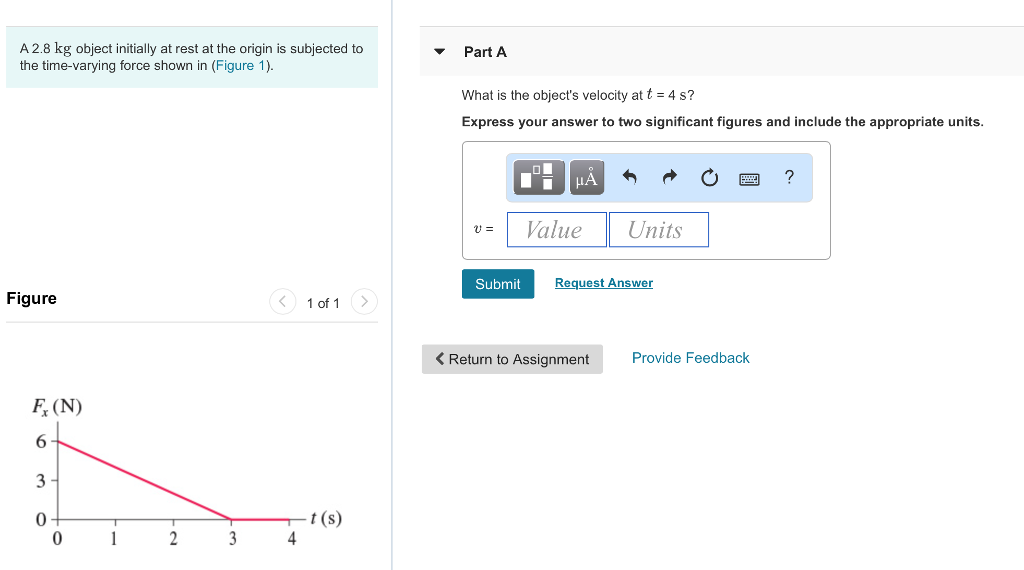Collapse Part A with the triangle

click(x=440, y=52)
